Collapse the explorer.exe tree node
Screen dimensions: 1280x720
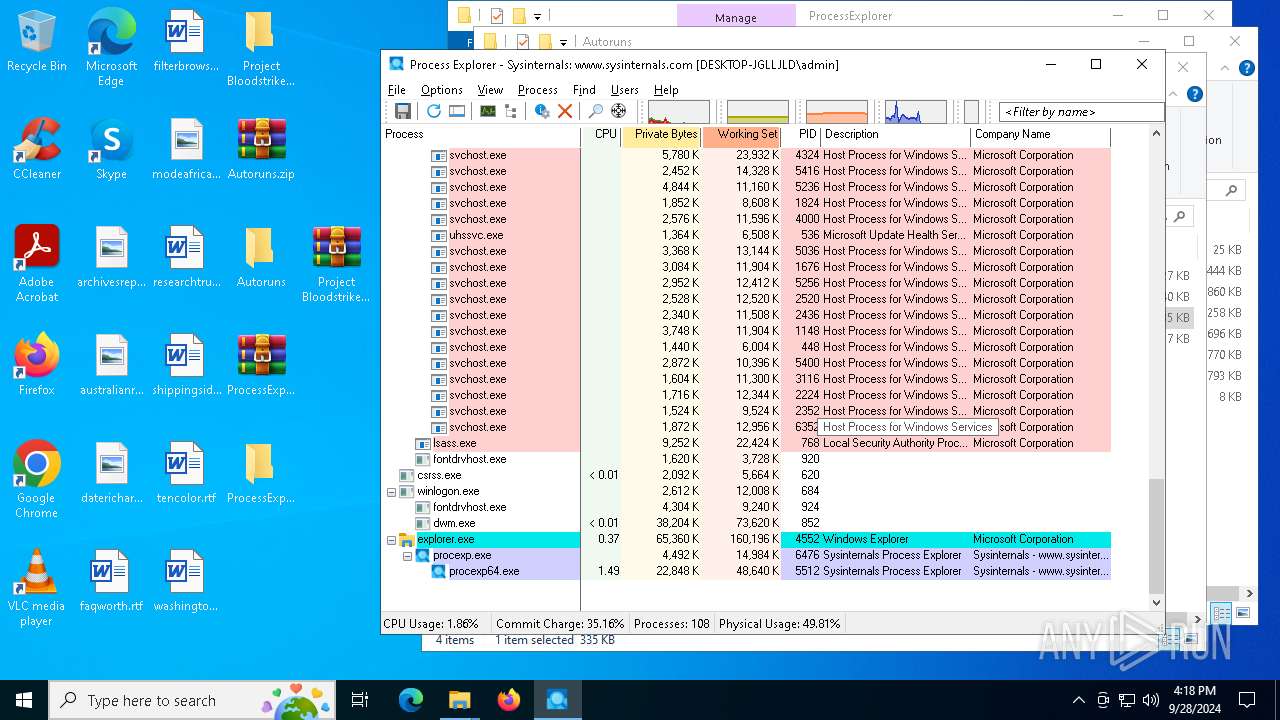tap(392, 539)
